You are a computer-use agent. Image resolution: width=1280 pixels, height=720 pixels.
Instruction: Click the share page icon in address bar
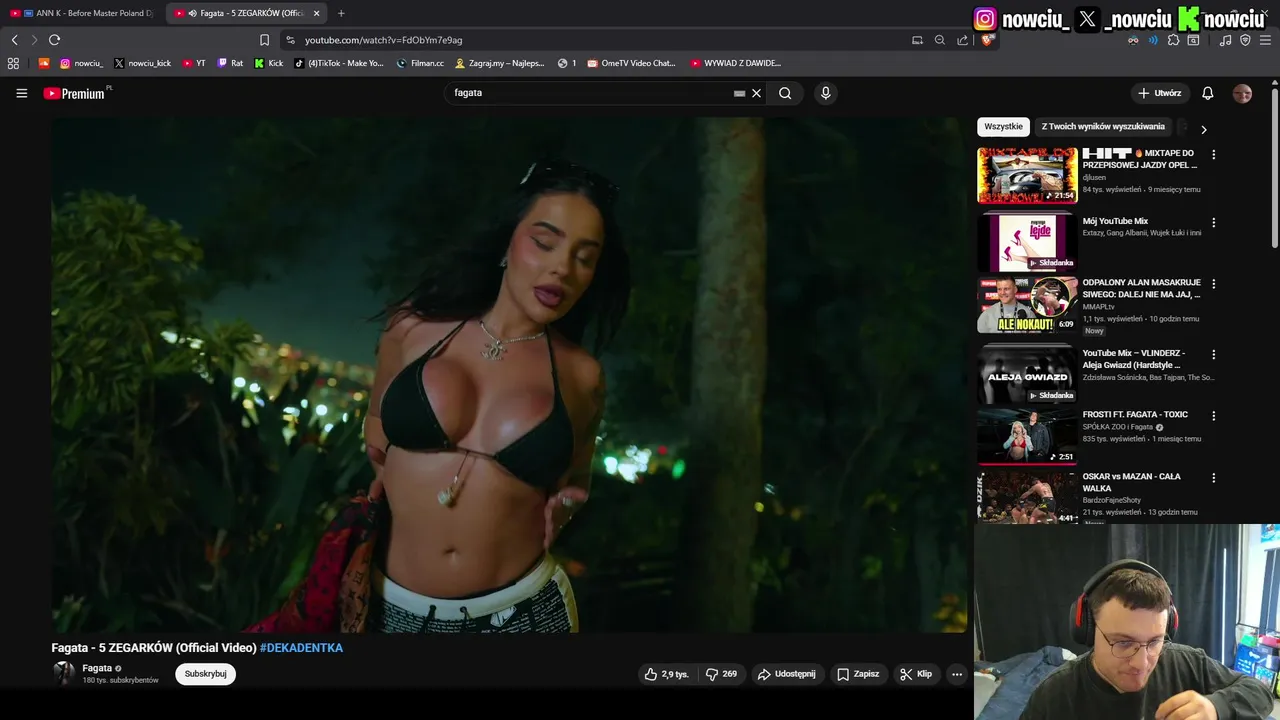962,40
